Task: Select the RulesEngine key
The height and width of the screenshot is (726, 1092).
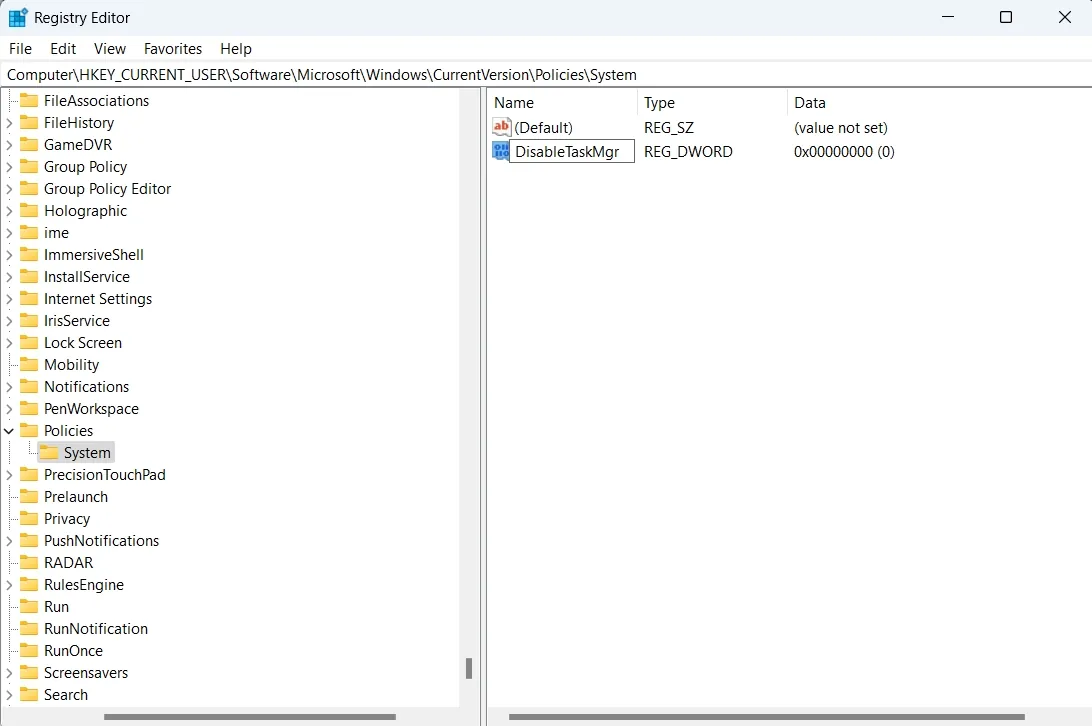Action: [x=84, y=585]
